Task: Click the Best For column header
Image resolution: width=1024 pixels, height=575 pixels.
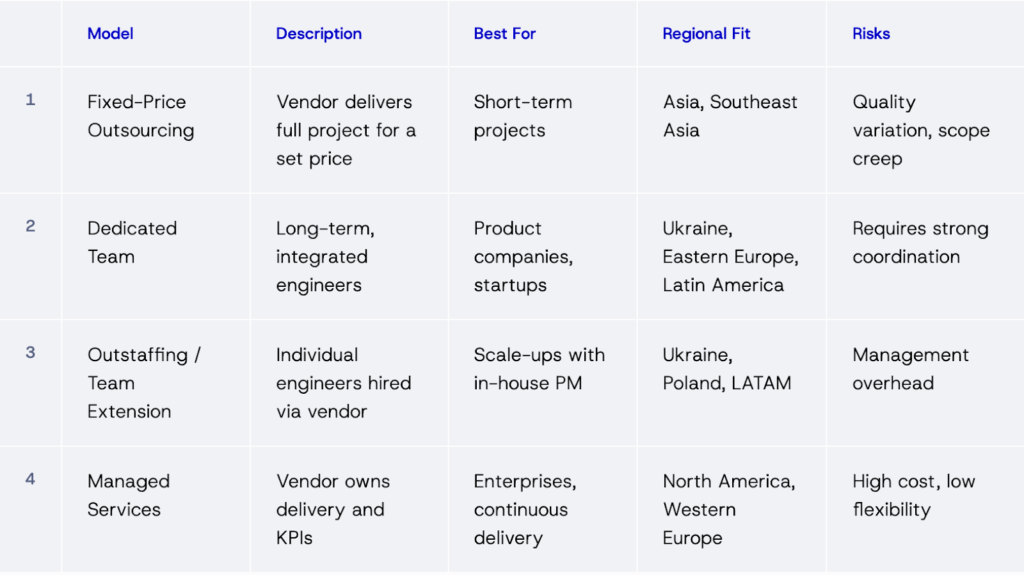Action: (505, 34)
